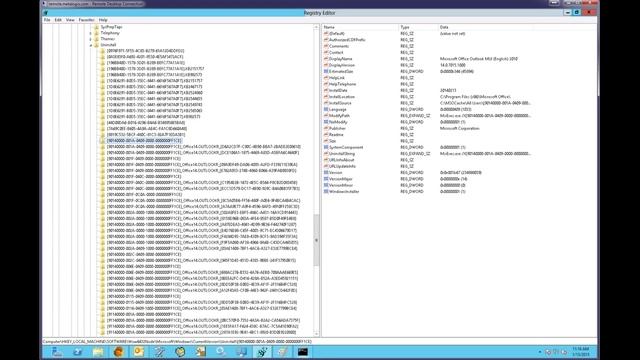Image resolution: width=640 pixels, height=360 pixels.
Task: Click the string icon beside Comments
Action: point(326,46)
